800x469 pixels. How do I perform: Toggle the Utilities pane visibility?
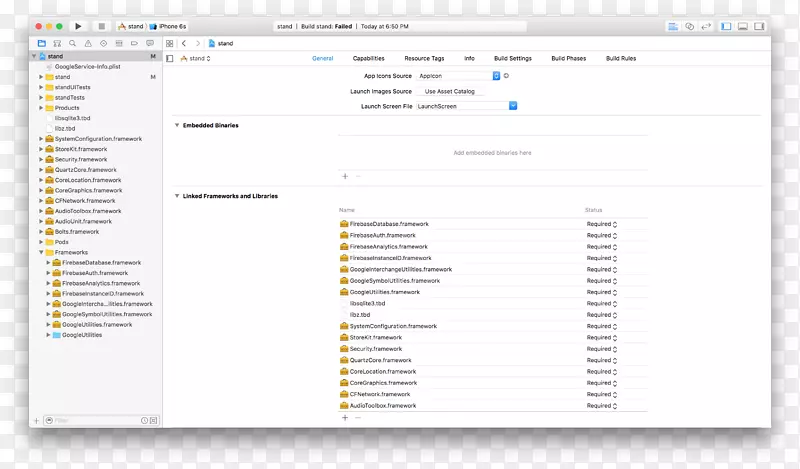(759, 26)
